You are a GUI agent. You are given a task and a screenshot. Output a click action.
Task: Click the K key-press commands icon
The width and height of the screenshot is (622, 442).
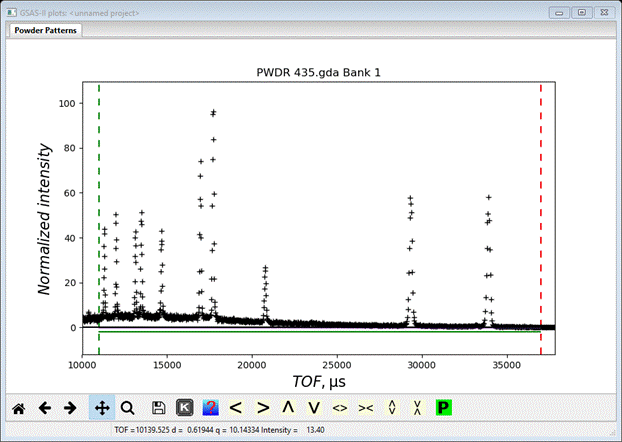coord(185,407)
